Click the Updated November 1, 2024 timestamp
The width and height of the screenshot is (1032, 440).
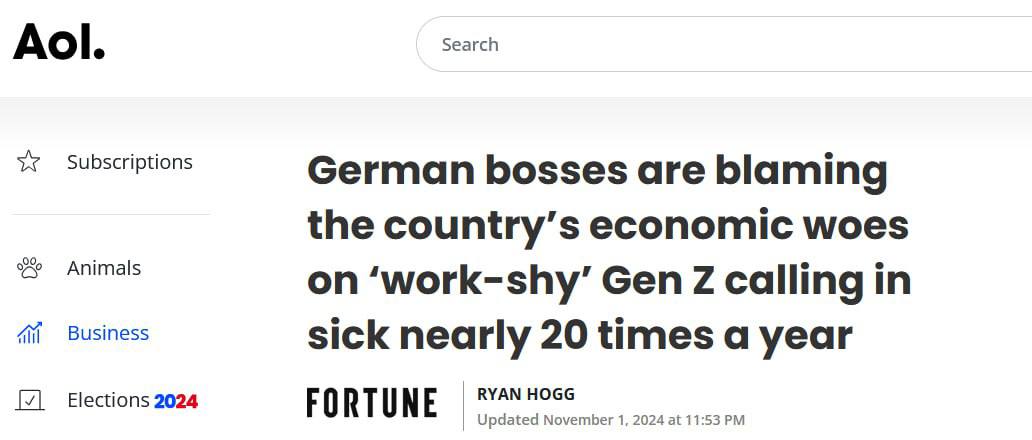click(x=610, y=420)
